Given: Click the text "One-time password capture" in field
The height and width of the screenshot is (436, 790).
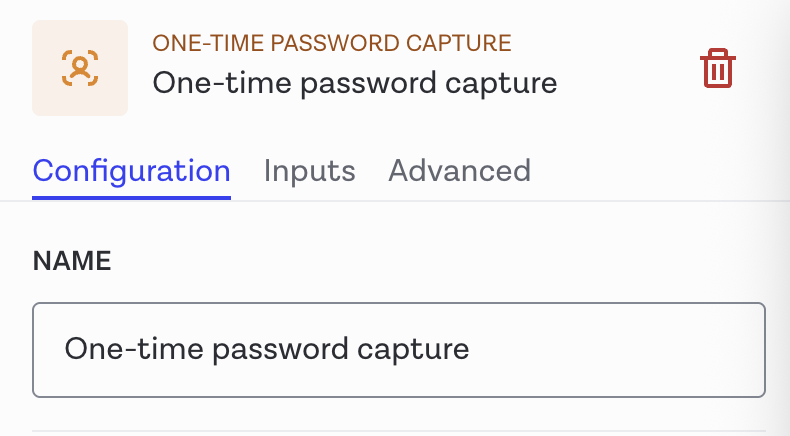Looking at the screenshot, I should (x=267, y=349).
